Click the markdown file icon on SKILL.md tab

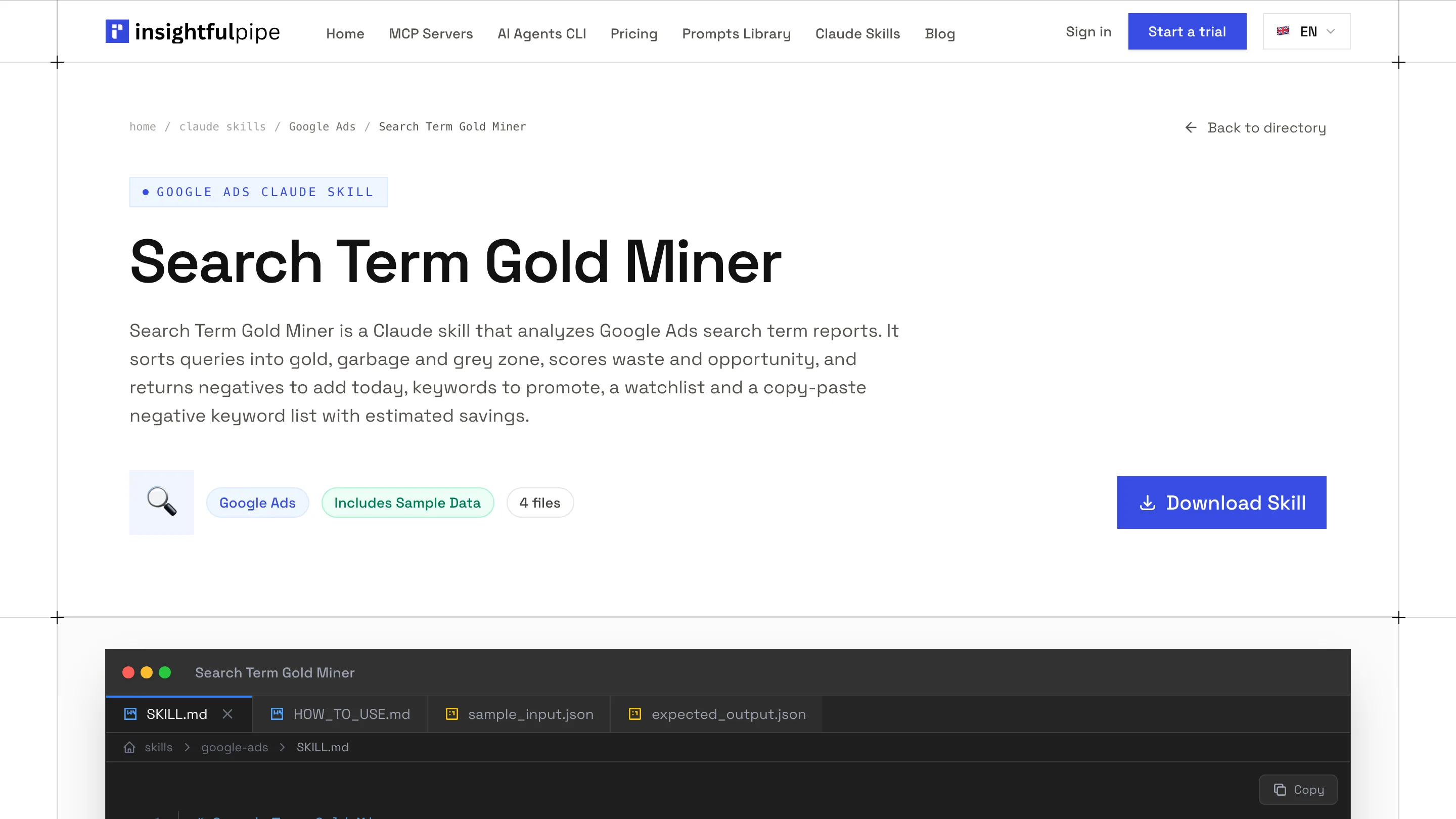(x=130, y=713)
